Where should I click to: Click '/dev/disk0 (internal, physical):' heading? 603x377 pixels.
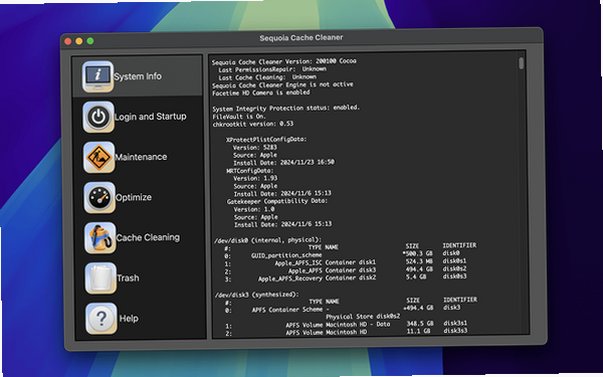pos(268,240)
